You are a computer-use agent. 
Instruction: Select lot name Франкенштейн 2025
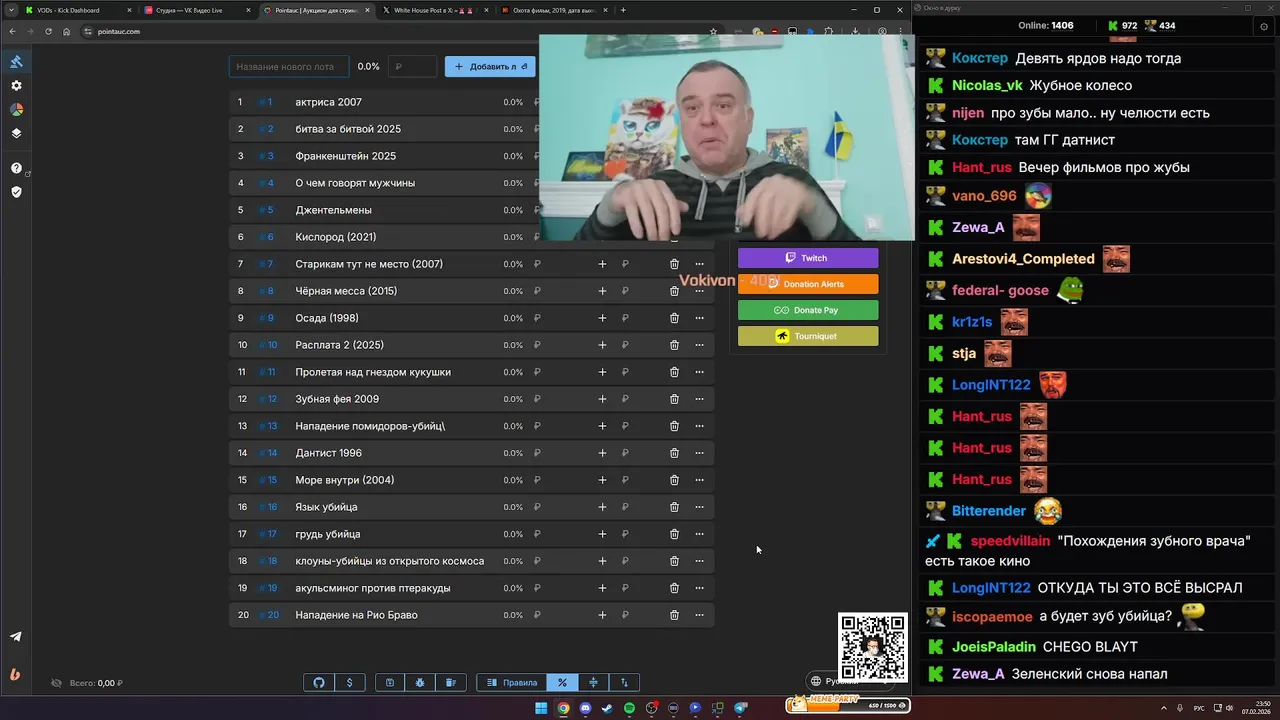[x=345, y=156]
